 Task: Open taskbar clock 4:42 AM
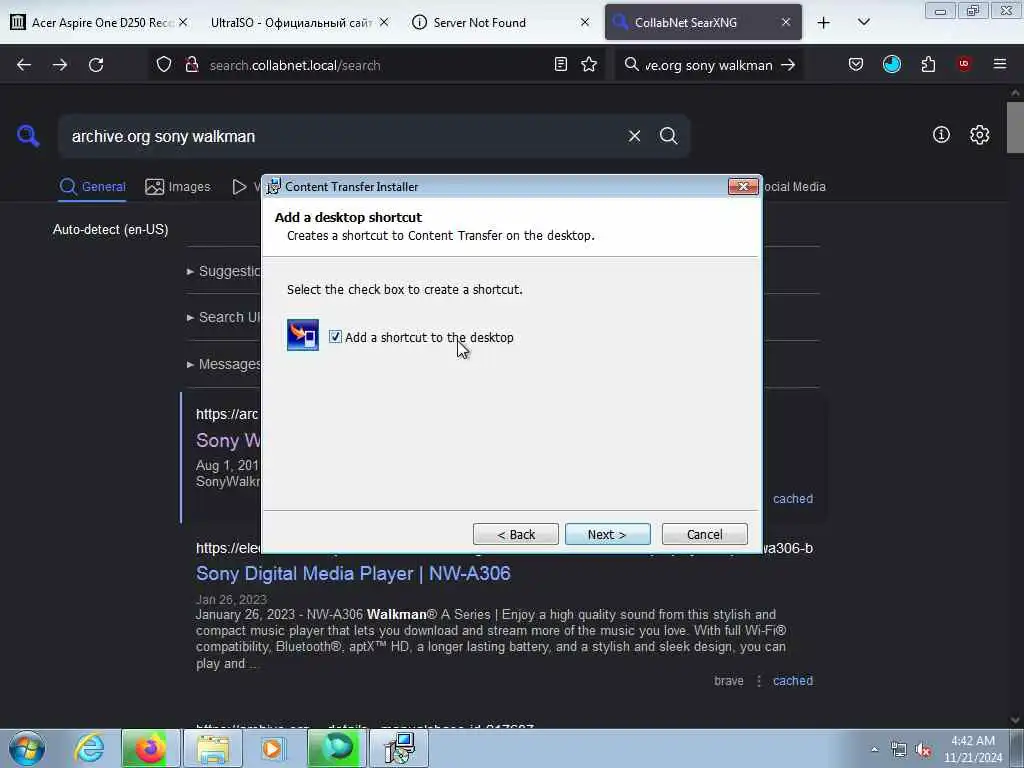(x=972, y=749)
